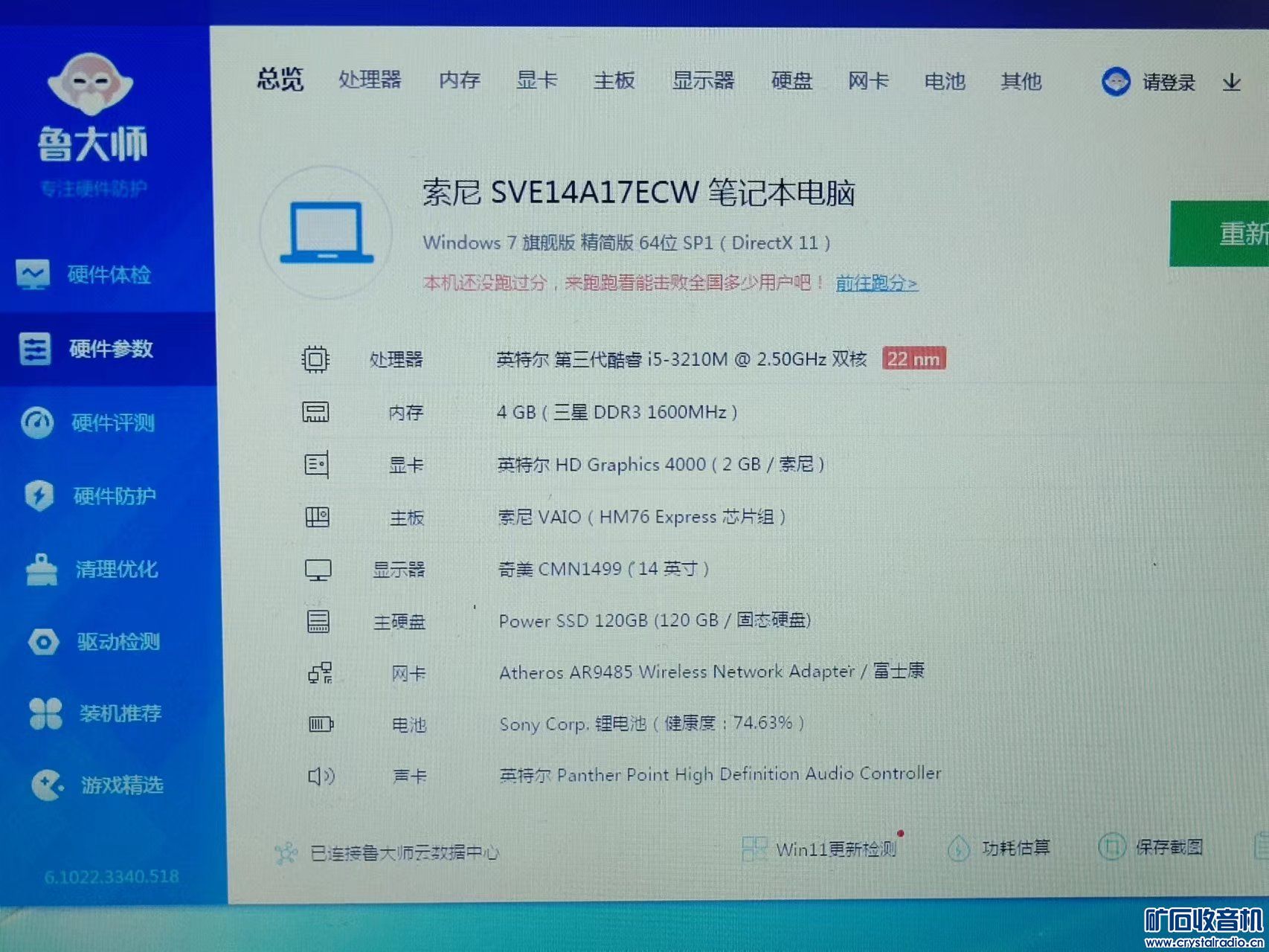Screen dimensions: 1269x952
Task: Click the sound card speaker icon
Action: click(x=322, y=776)
